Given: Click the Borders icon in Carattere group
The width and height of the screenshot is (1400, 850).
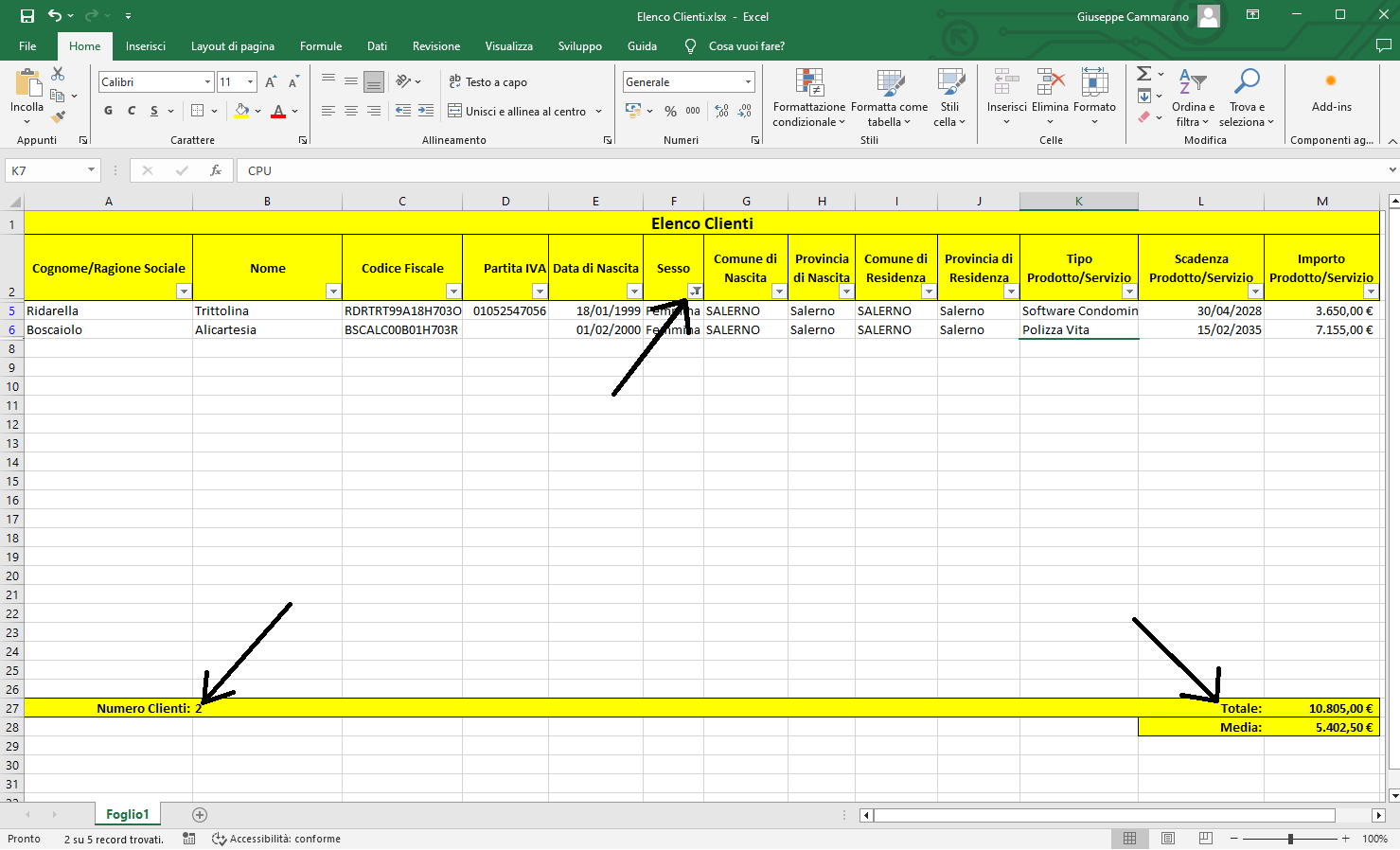Looking at the screenshot, I should [198, 111].
